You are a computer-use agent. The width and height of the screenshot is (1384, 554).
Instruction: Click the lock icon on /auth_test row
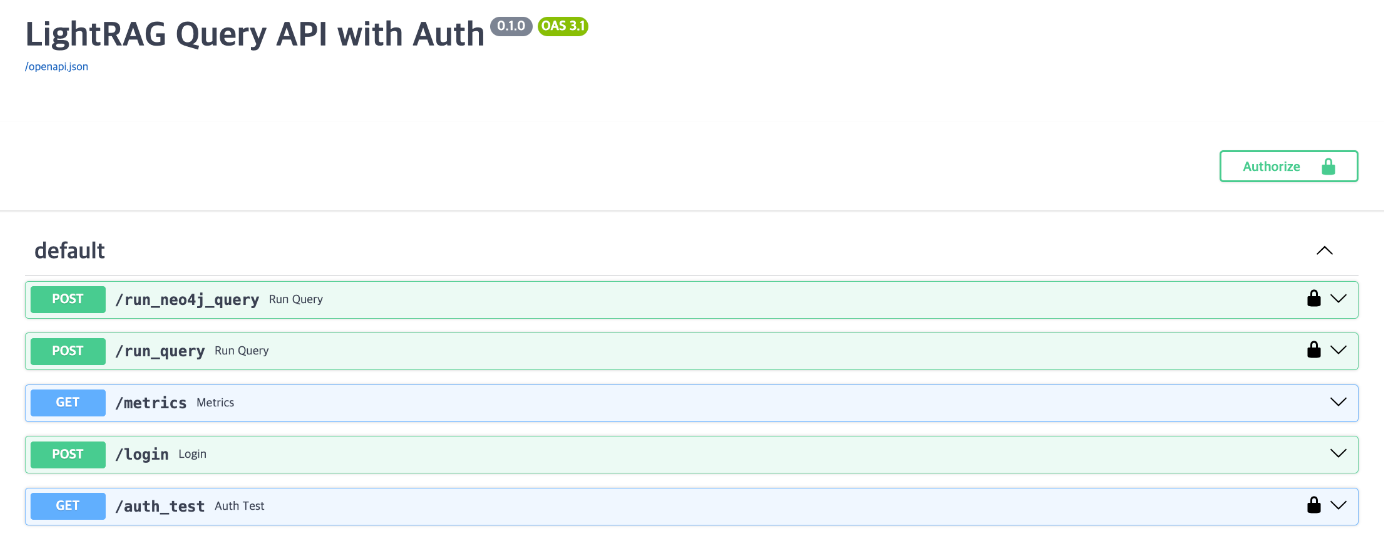(x=1314, y=505)
